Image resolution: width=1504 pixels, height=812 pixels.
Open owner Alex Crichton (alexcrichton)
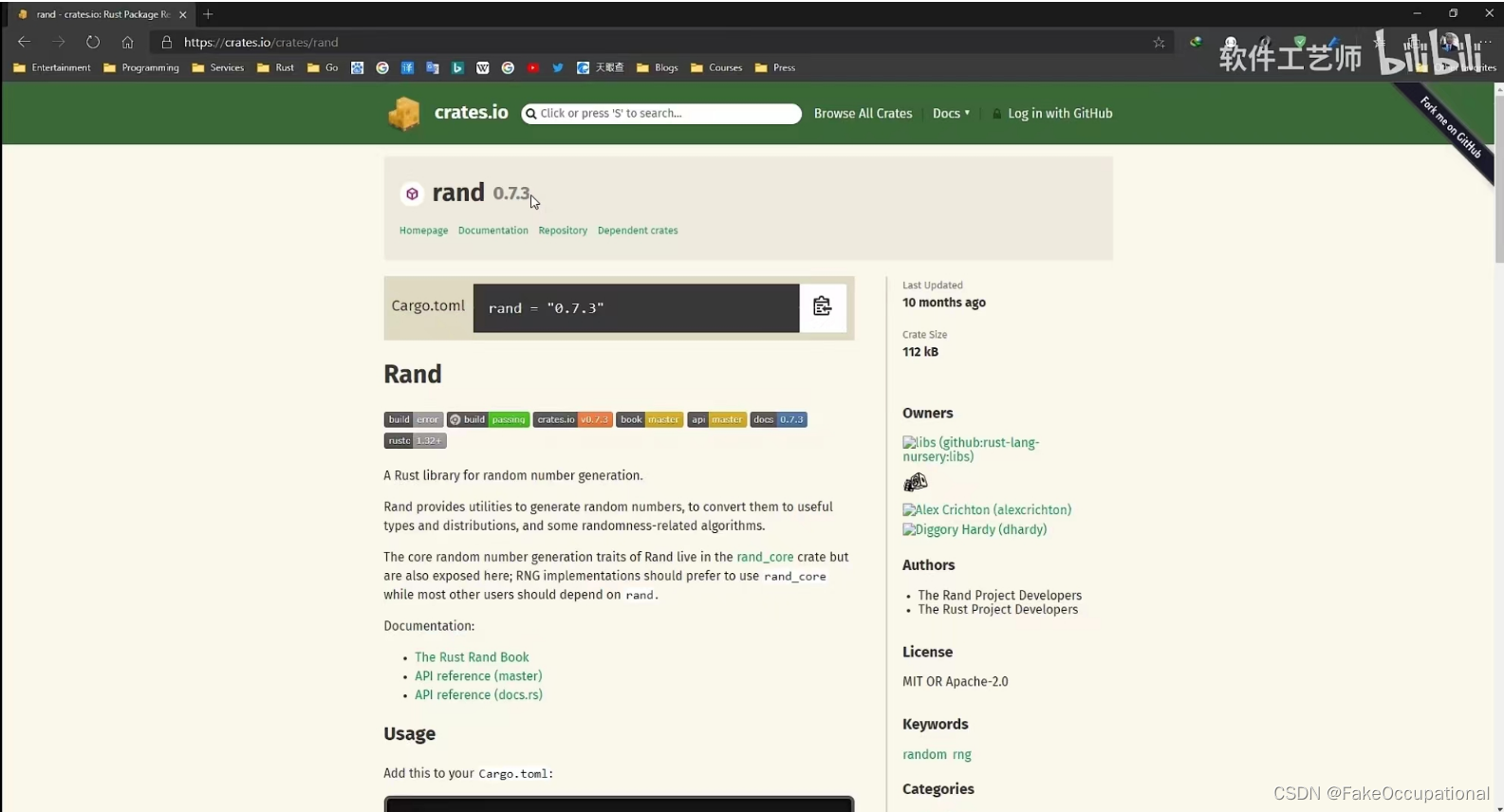[987, 509]
